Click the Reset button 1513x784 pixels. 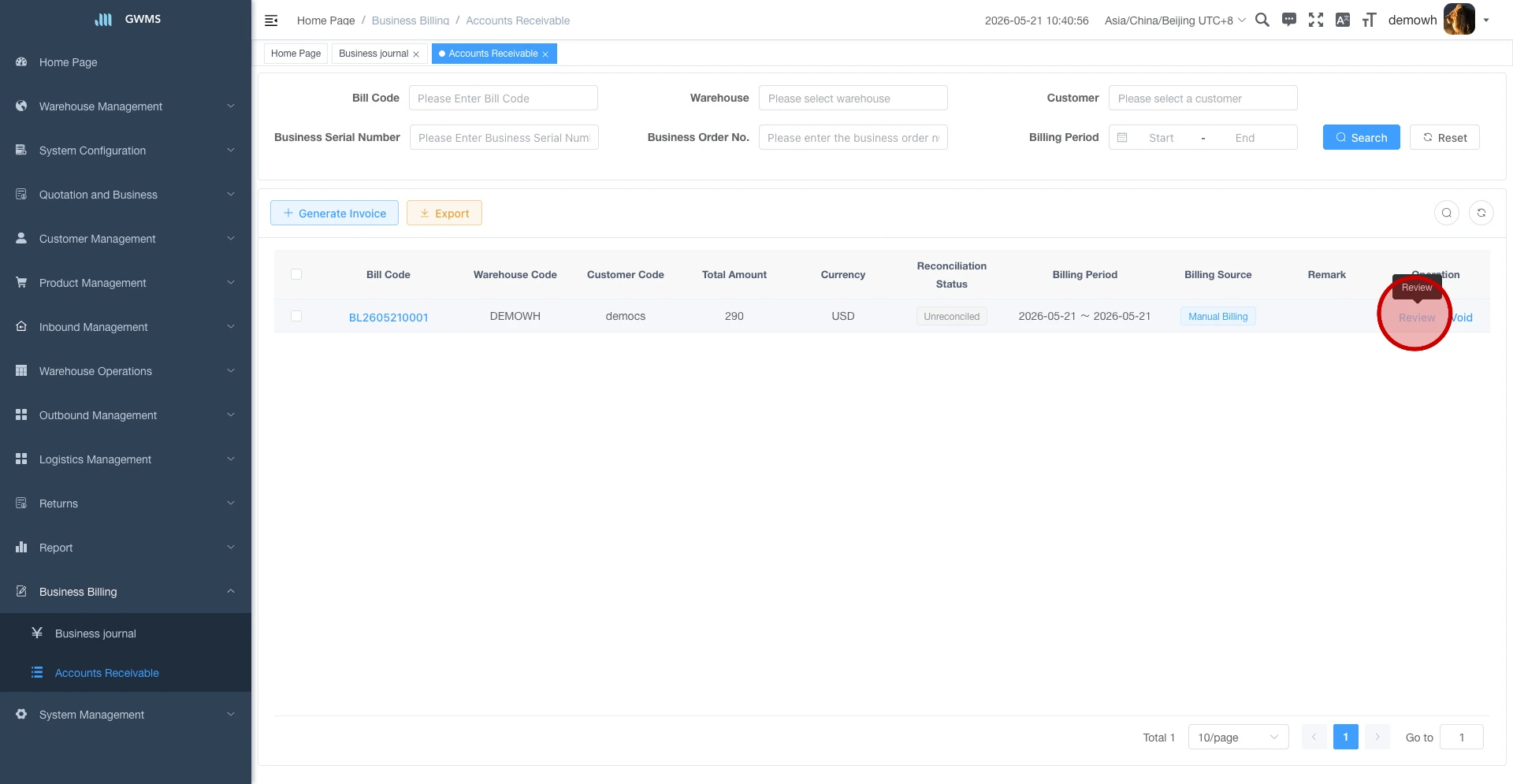pyautogui.click(x=1444, y=137)
